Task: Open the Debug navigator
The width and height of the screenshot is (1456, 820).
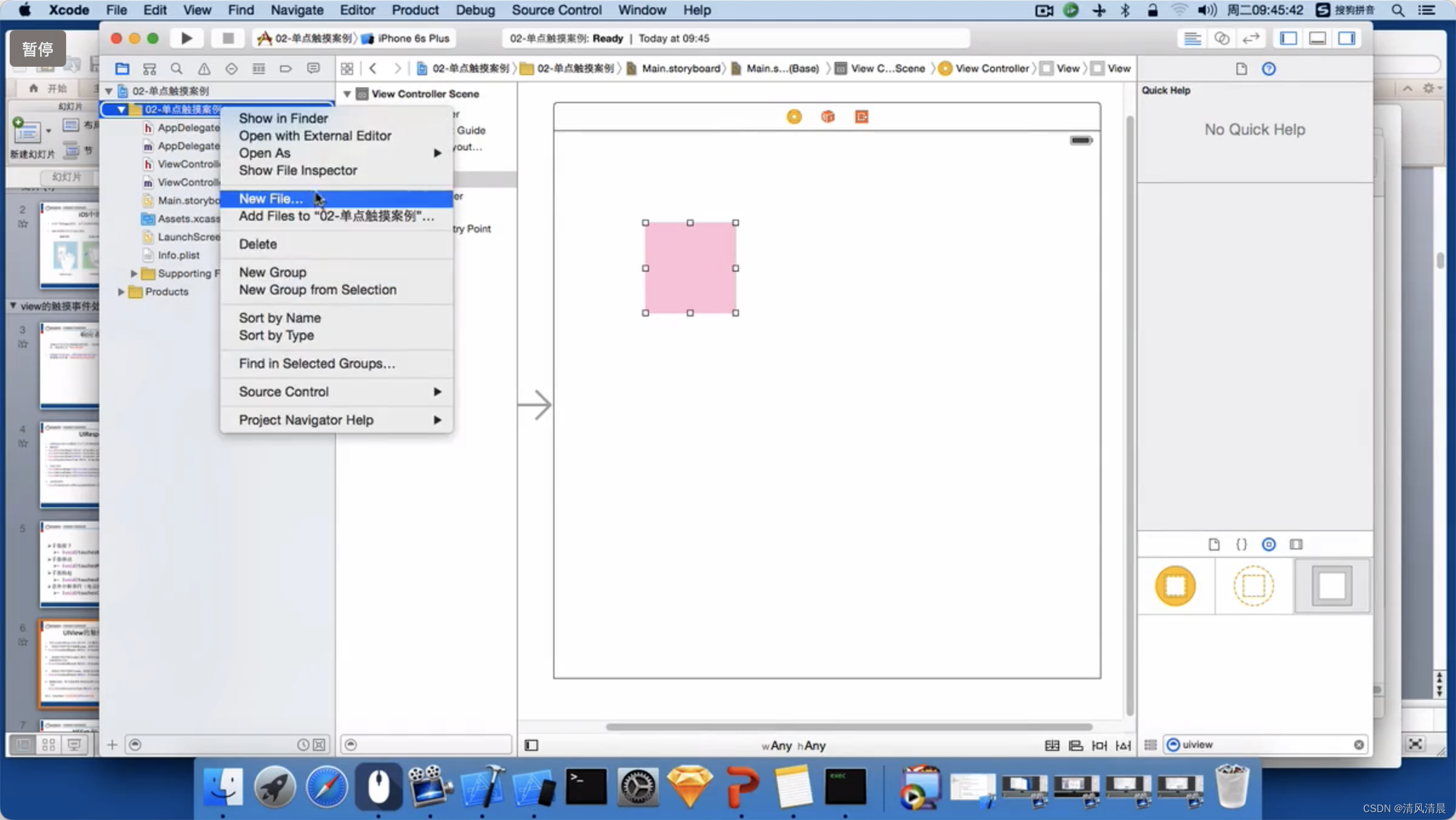Action: [258, 69]
